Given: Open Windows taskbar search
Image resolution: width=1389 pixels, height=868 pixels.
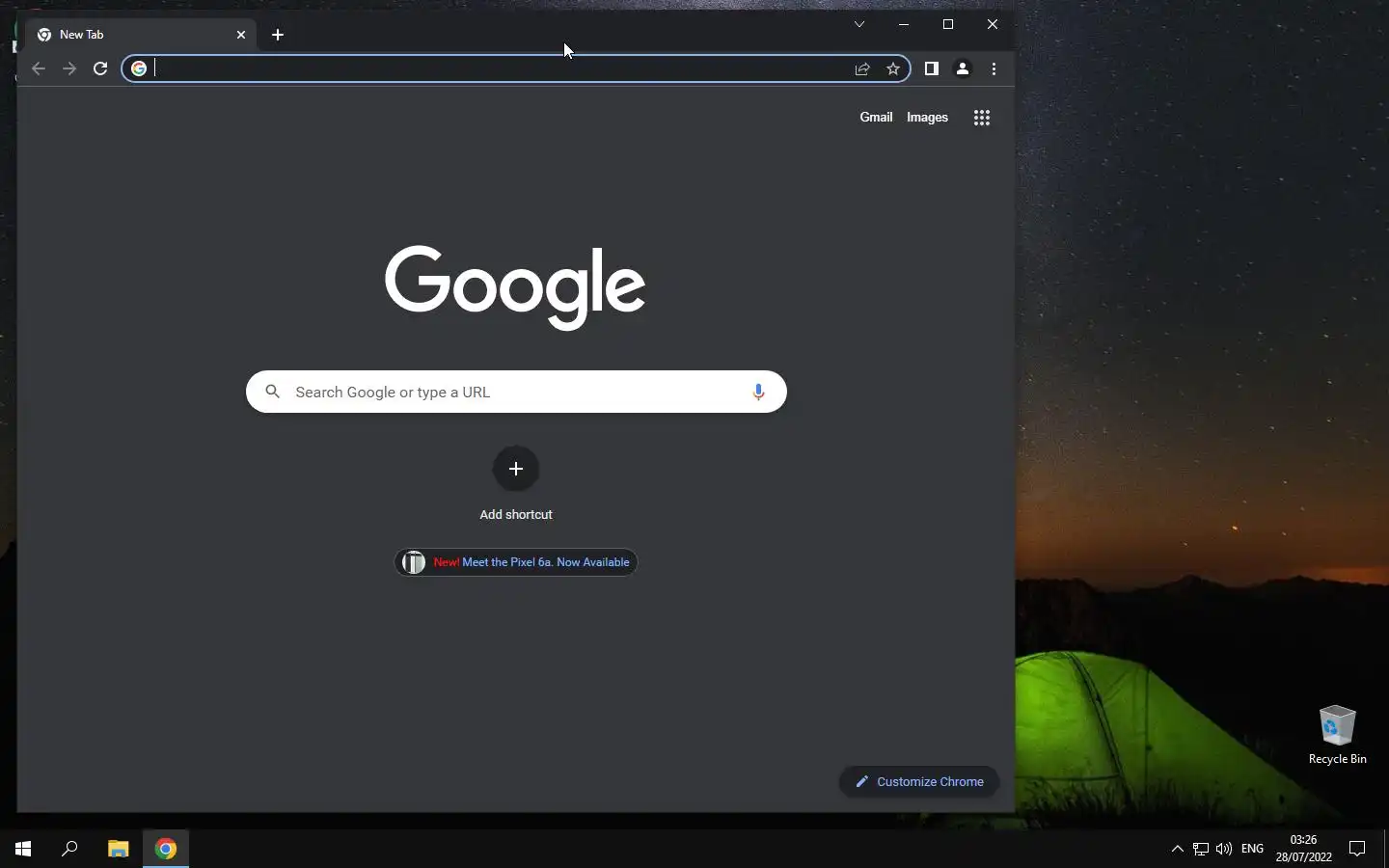Looking at the screenshot, I should [69, 849].
